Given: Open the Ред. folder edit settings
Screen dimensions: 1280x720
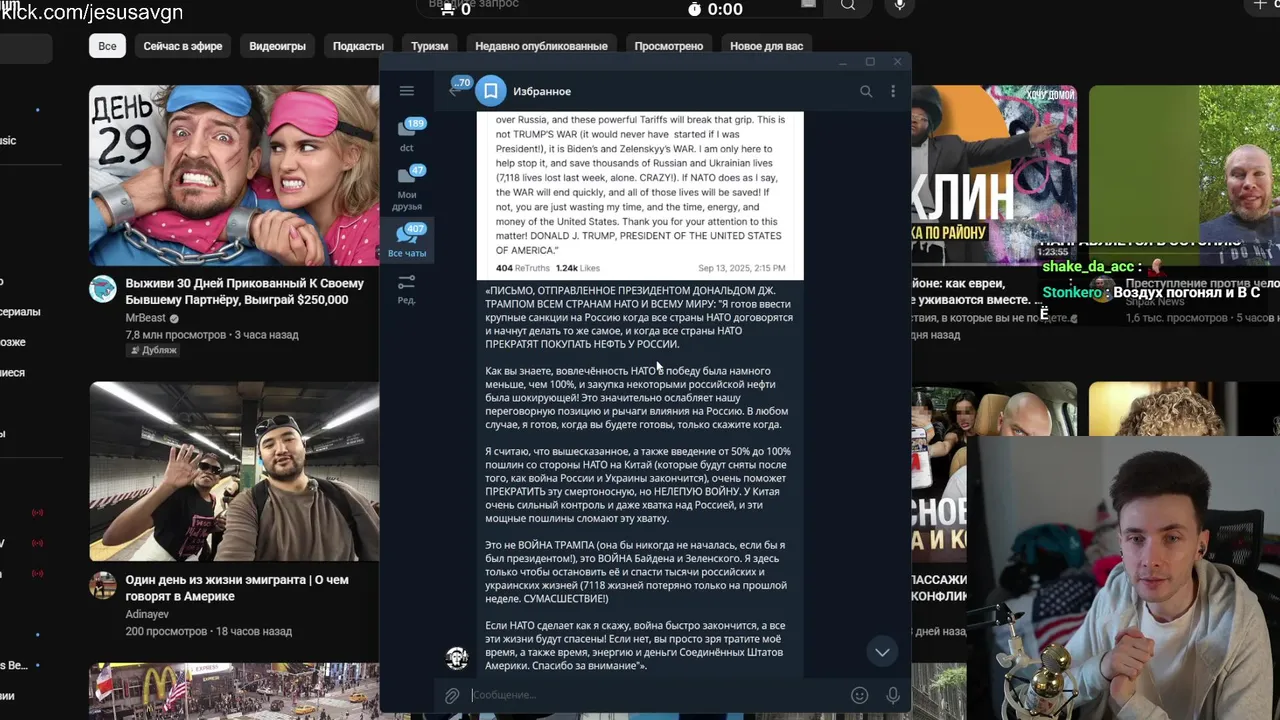Looking at the screenshot, I should 407,290.
